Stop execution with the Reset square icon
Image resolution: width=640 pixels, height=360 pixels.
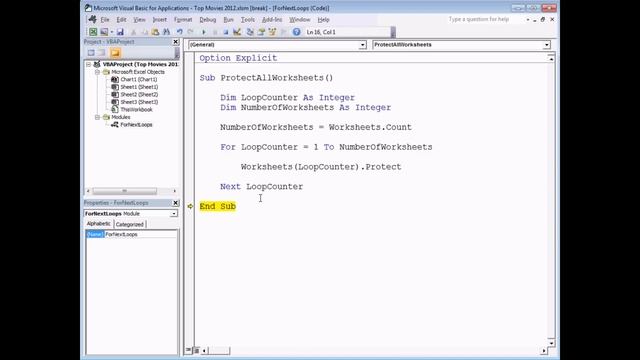tap(226, 32)
